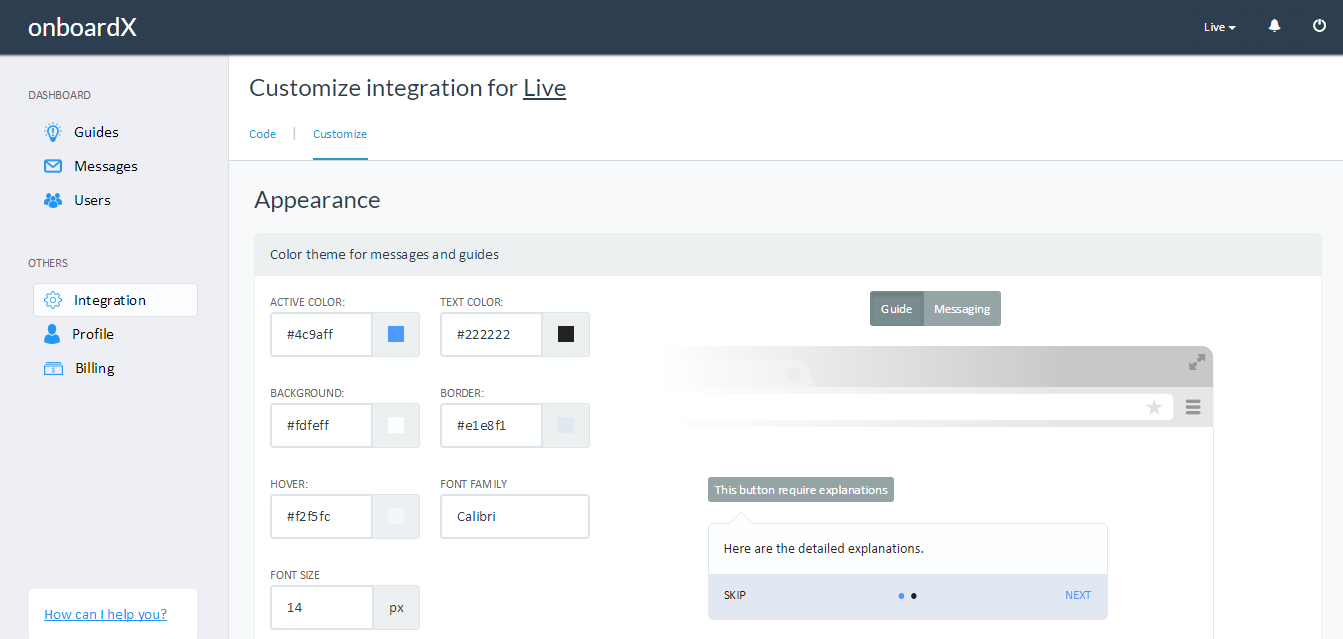This screenshot has width=1343, height=639.
Task: Click the underlined Live link in heading
Action: 545,88
